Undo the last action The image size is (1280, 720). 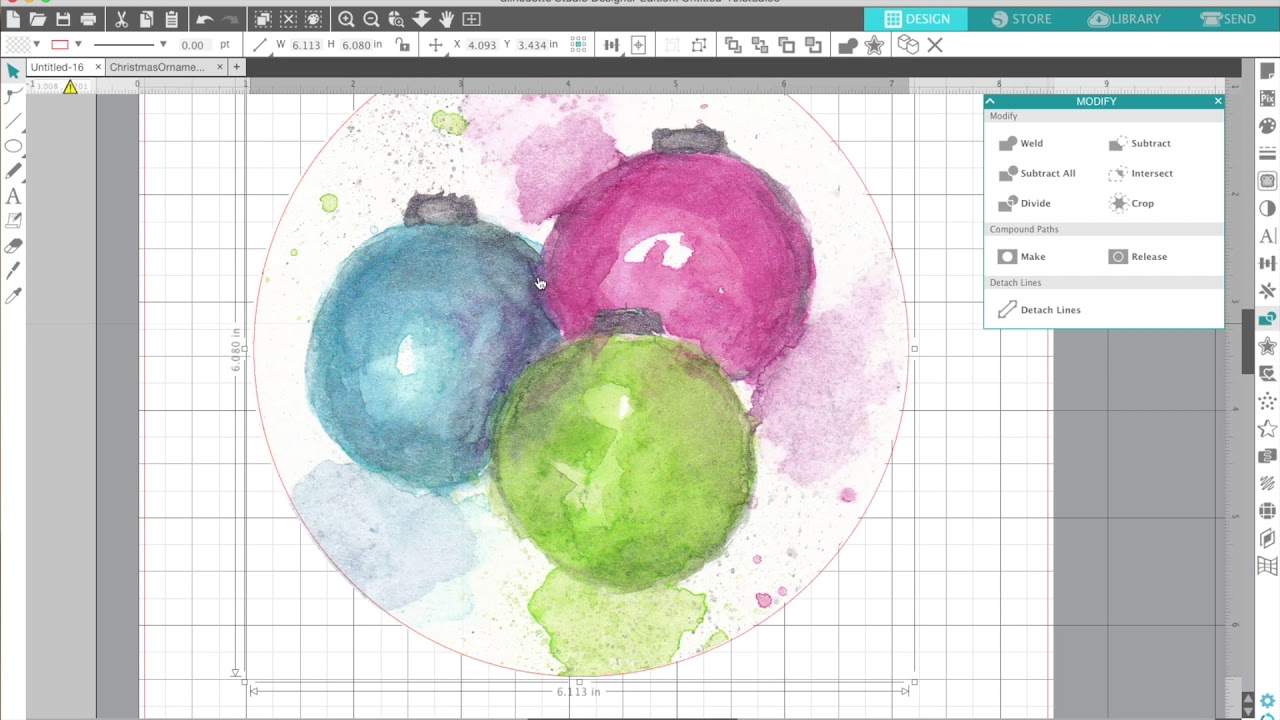point(204,19)
